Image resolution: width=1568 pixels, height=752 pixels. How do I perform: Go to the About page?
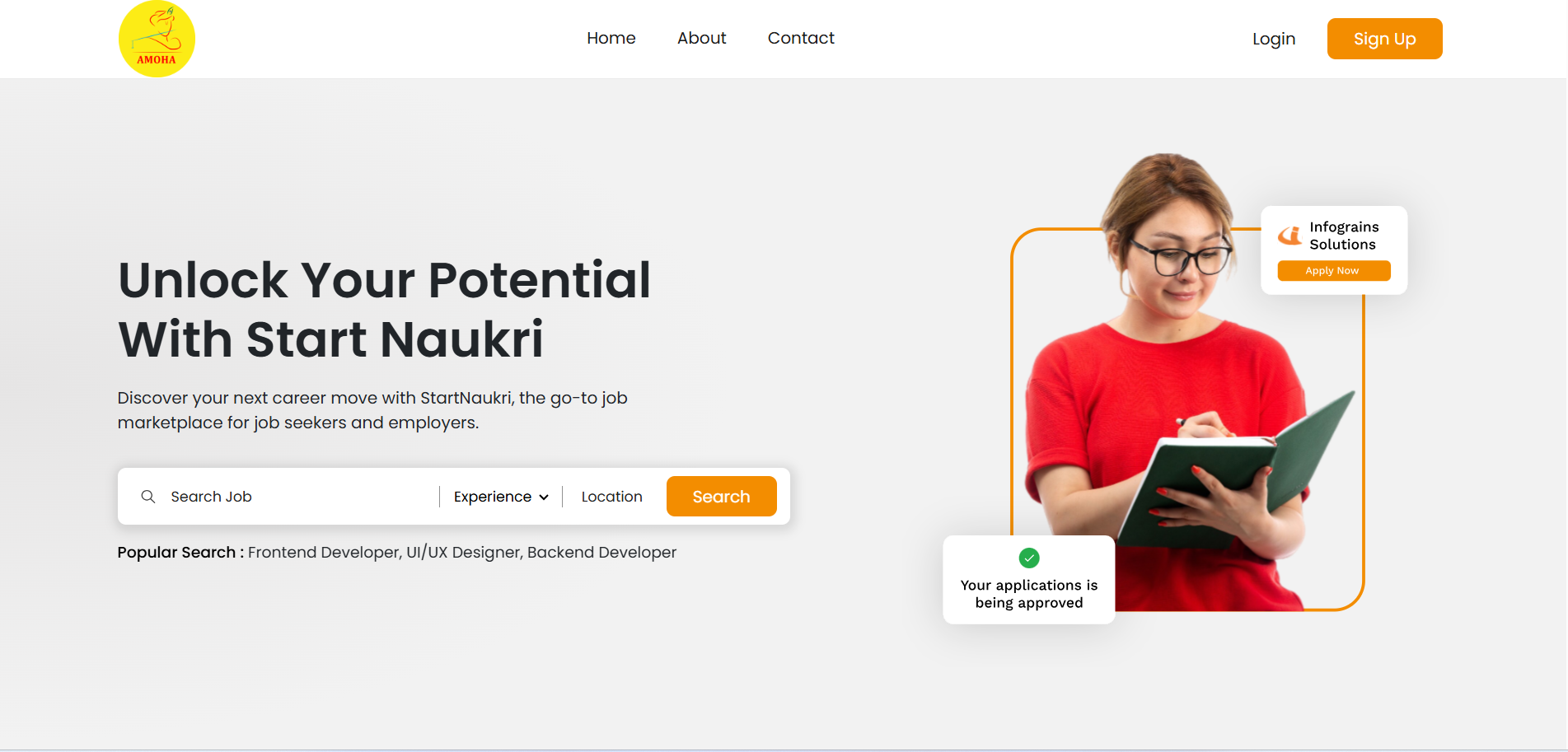click(x=702, y=38)
